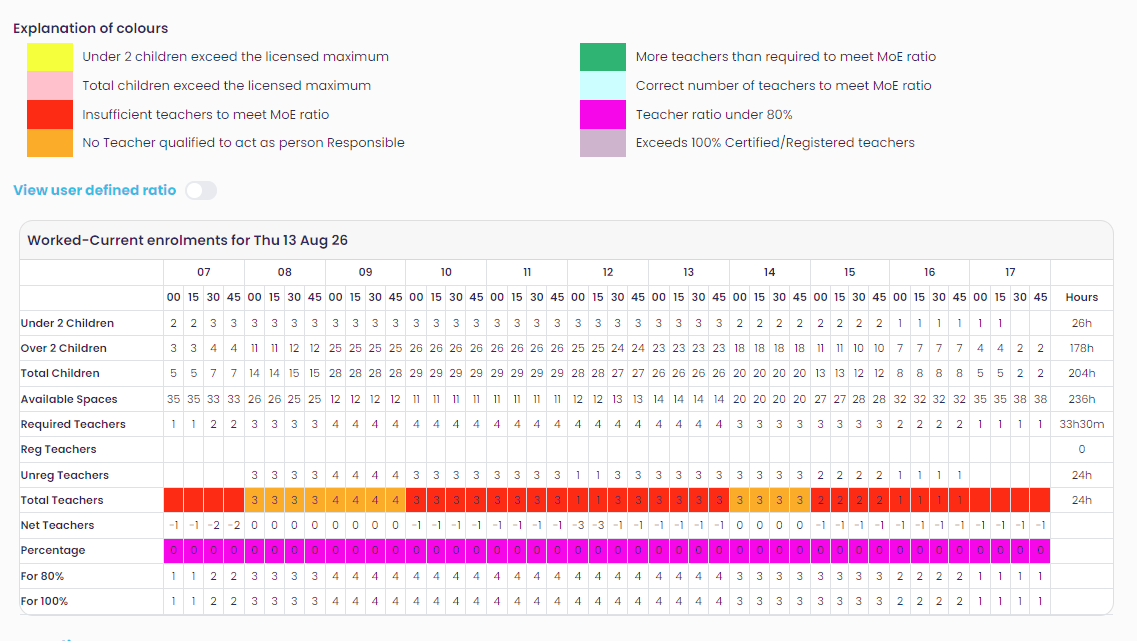Click the Worked-Current enrolments table title
This screenshot has width=1137, height=641.
tap(188, 240)
